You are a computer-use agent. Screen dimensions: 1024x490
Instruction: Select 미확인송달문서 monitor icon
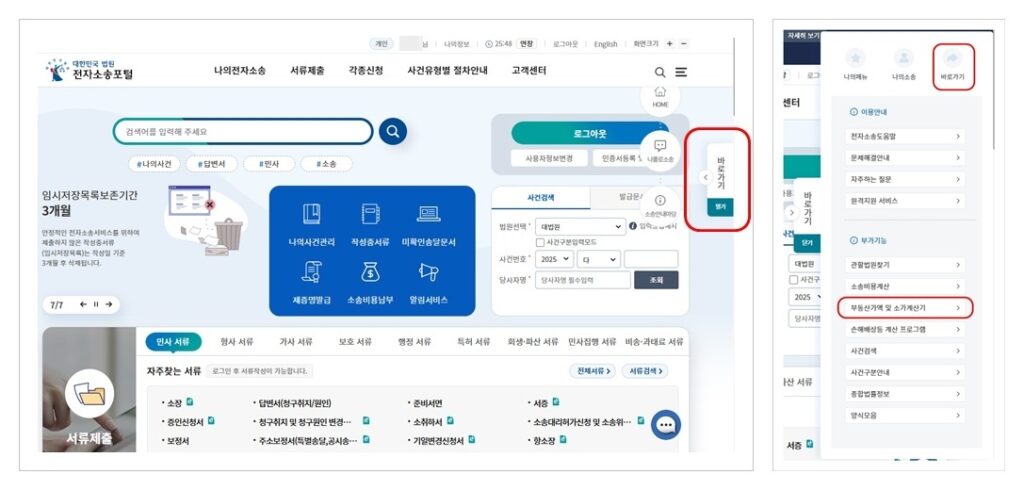coord(429,214)
